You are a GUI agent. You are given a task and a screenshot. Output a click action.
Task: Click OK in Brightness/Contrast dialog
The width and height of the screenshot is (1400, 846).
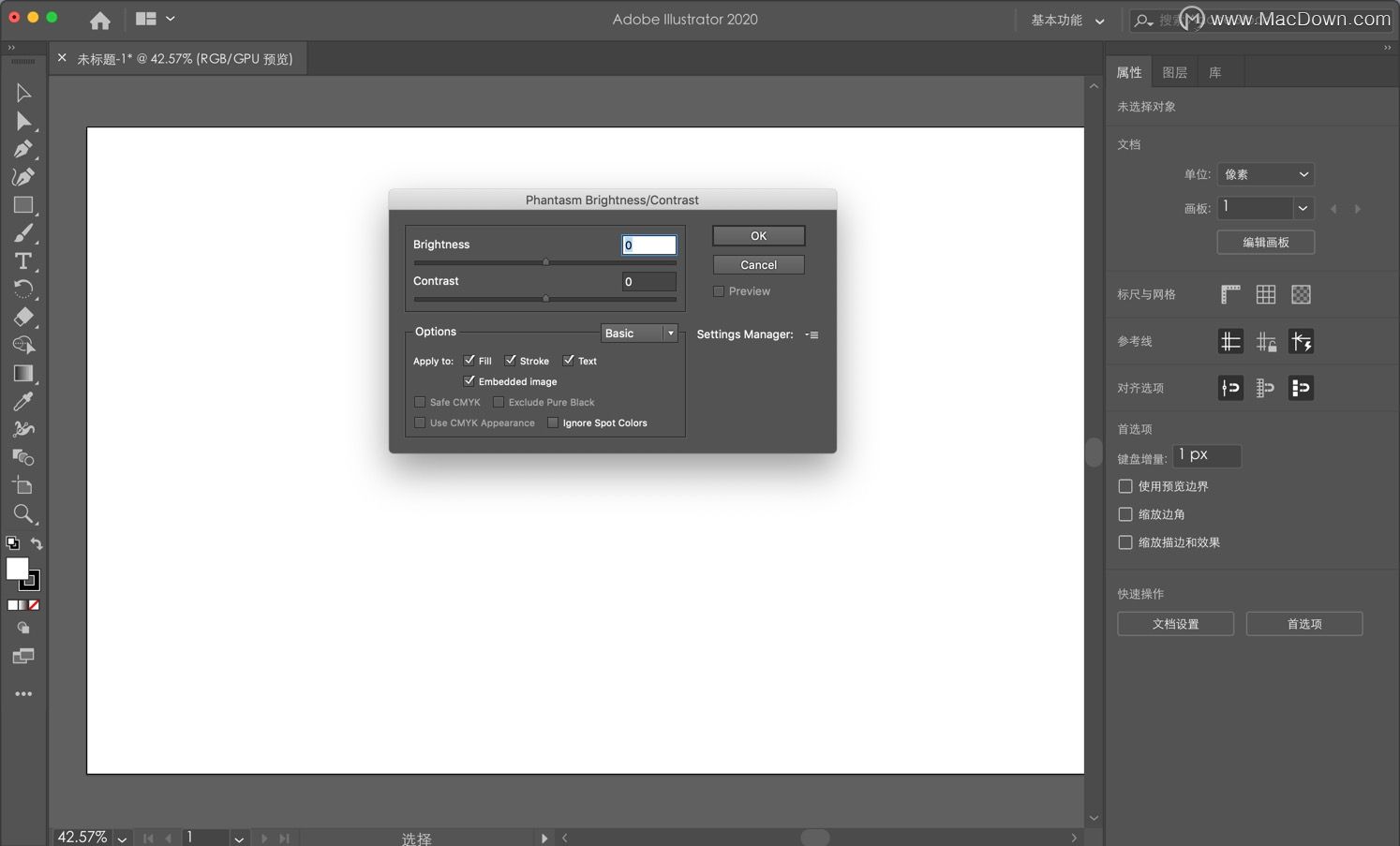759,236
